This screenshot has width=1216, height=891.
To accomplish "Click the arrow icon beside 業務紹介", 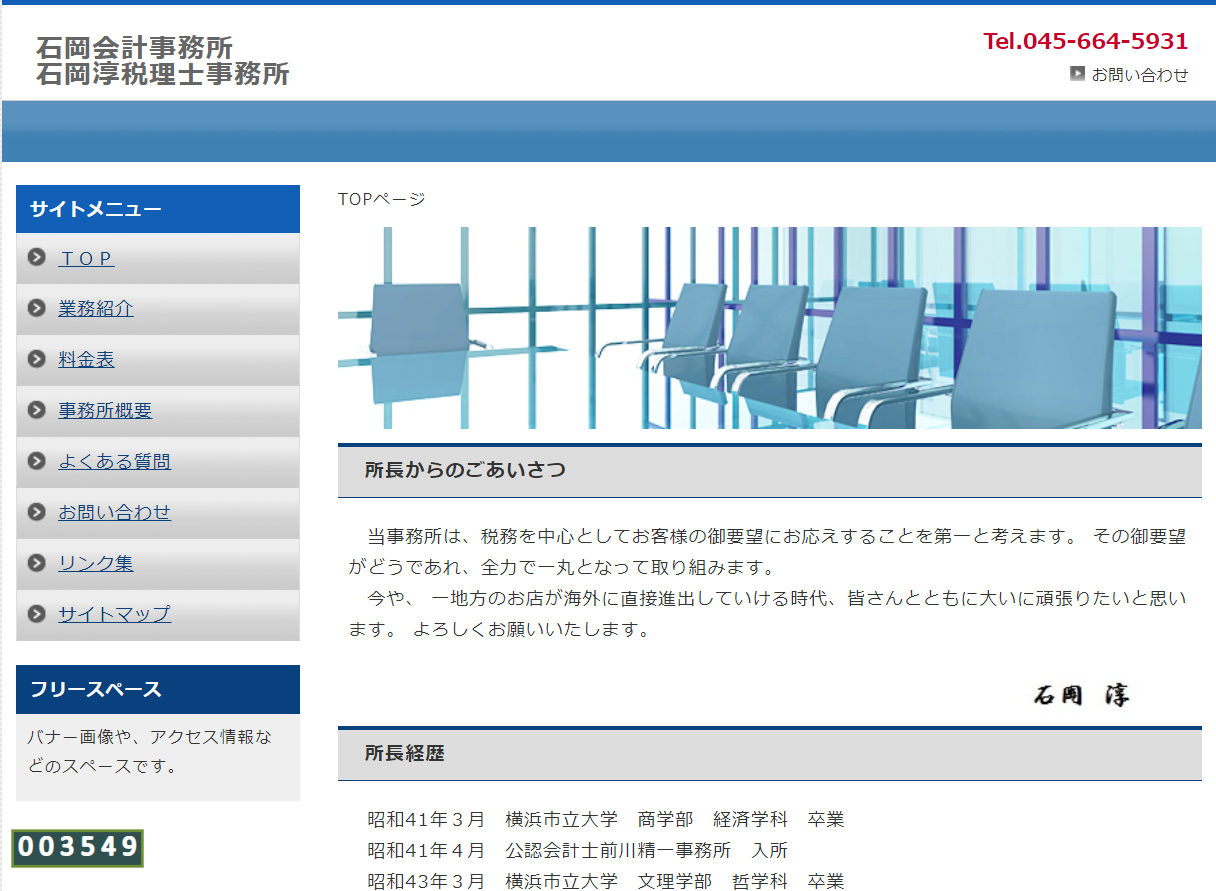I will 37,309.
